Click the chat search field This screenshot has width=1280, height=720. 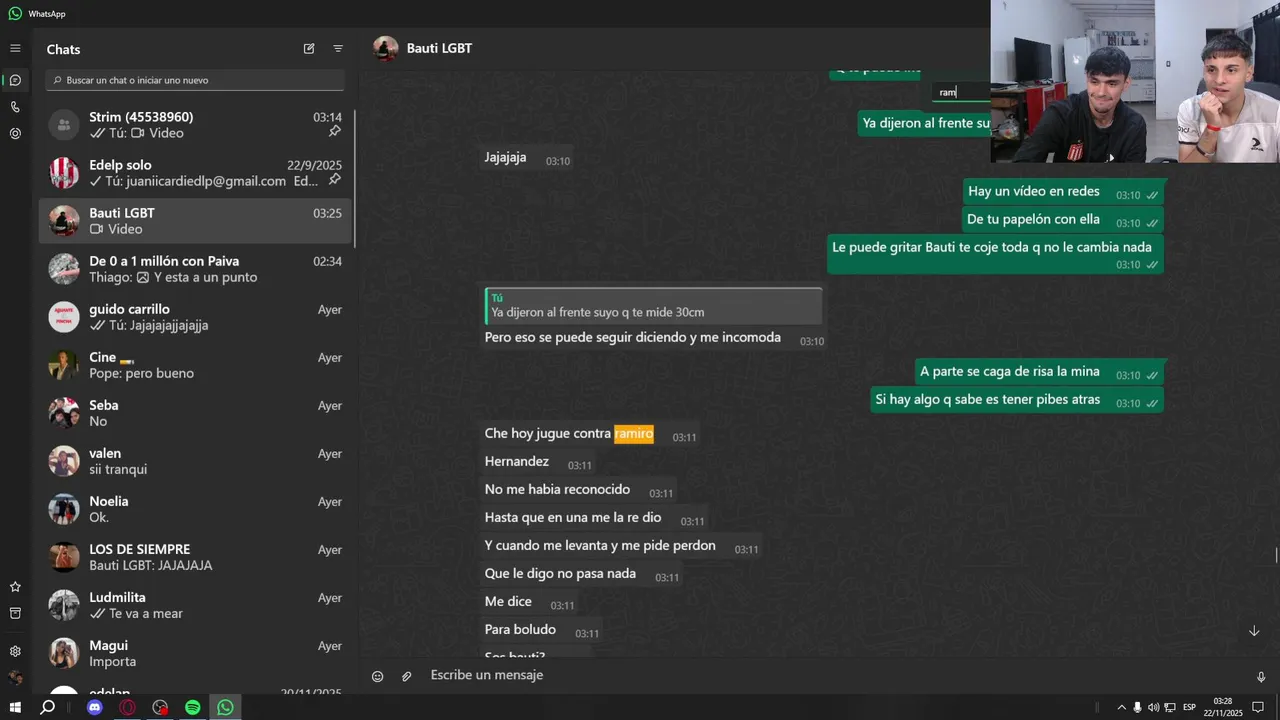196,80
